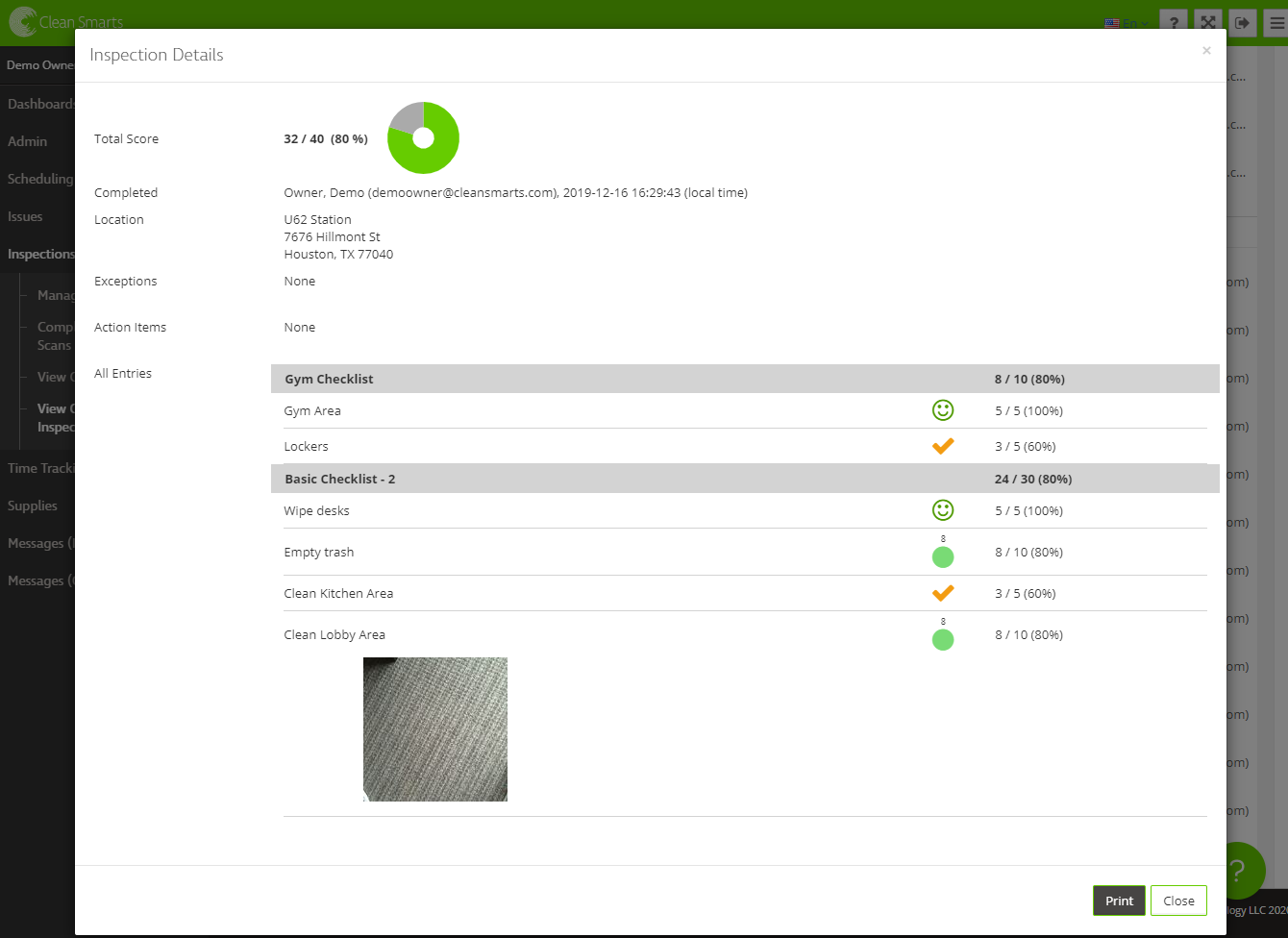Click the green score circle for Clean Lobby Area
1288x938 pixels.
pos(943,639)
